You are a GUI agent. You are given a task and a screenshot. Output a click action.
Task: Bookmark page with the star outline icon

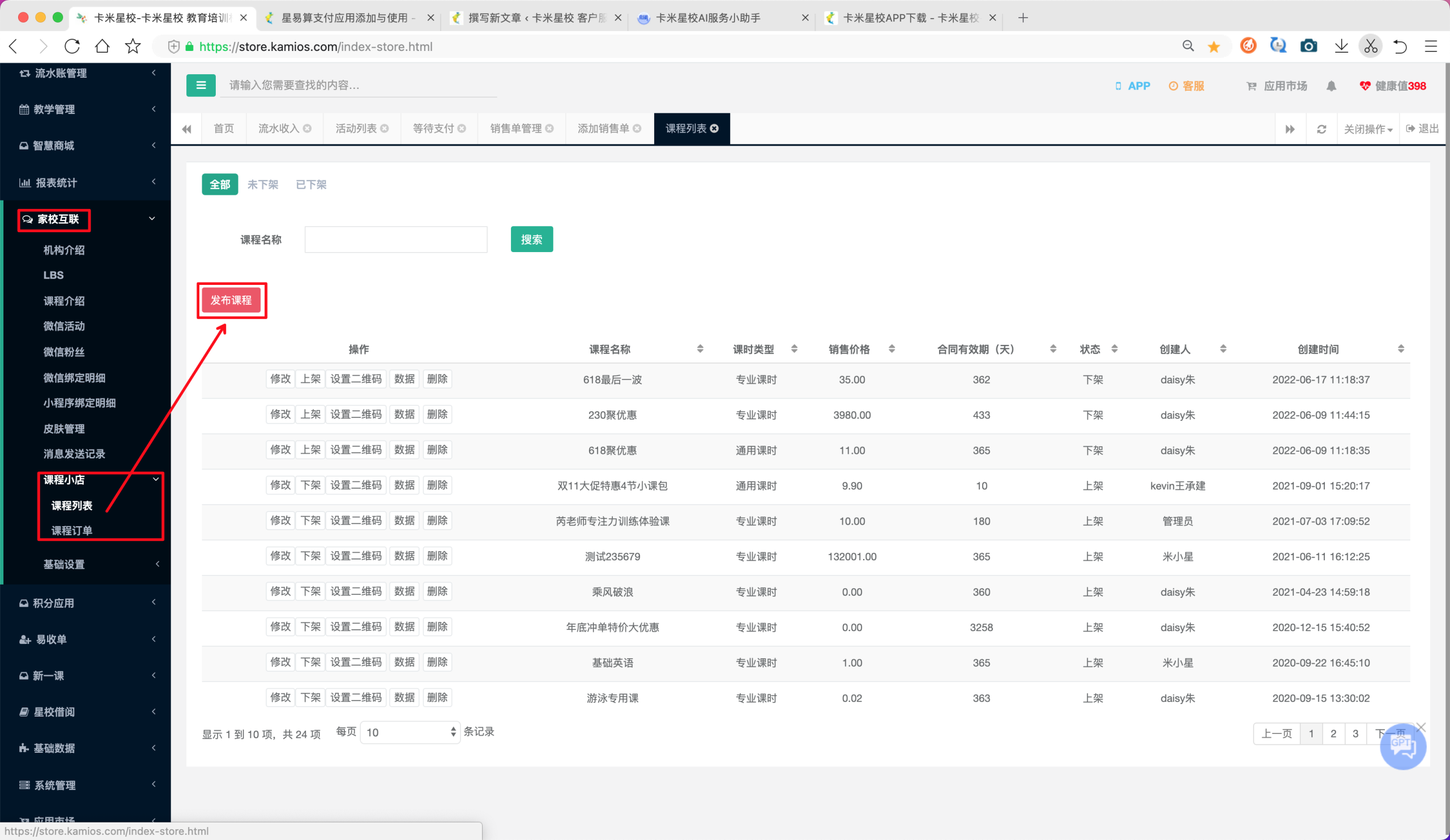coord(133,46)
